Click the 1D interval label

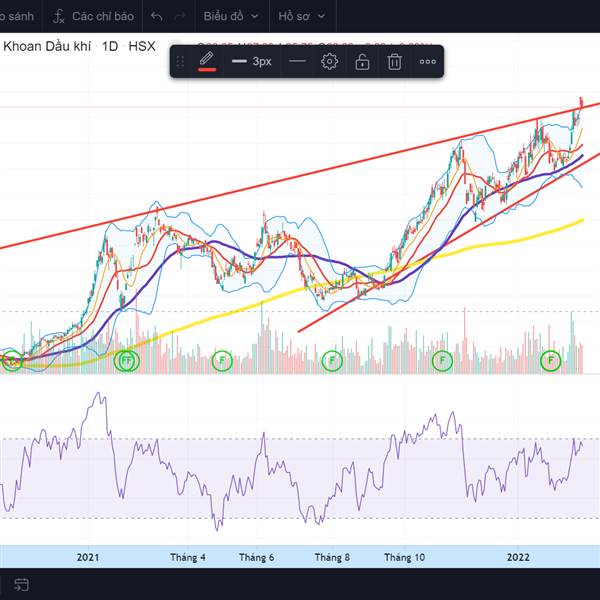tap(110, 46)
